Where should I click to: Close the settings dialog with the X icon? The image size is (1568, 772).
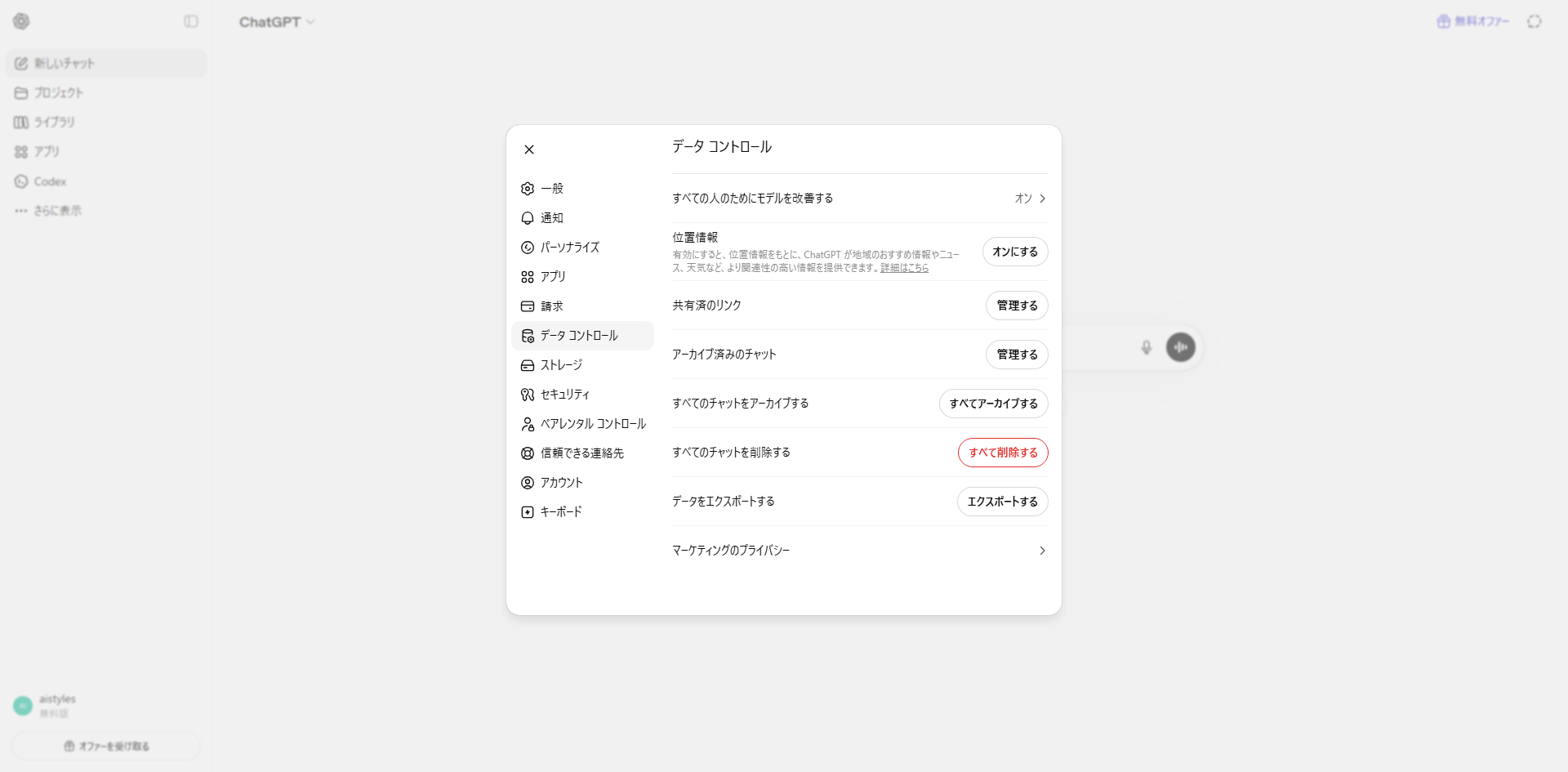pos(529,149)
